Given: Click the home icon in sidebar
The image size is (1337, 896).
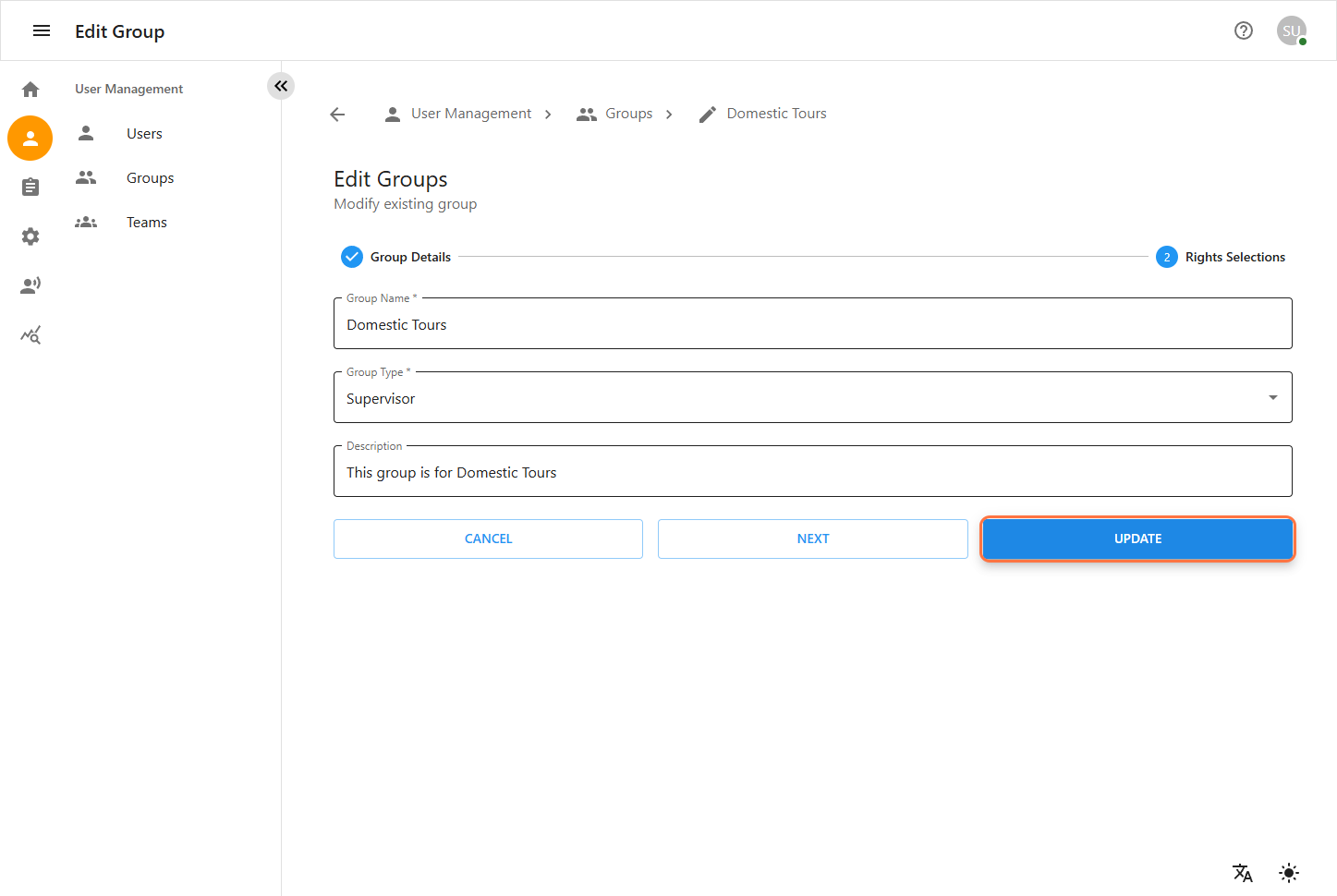Looking at the screenshot, I should pyautogui.click(x=30, y=90).
